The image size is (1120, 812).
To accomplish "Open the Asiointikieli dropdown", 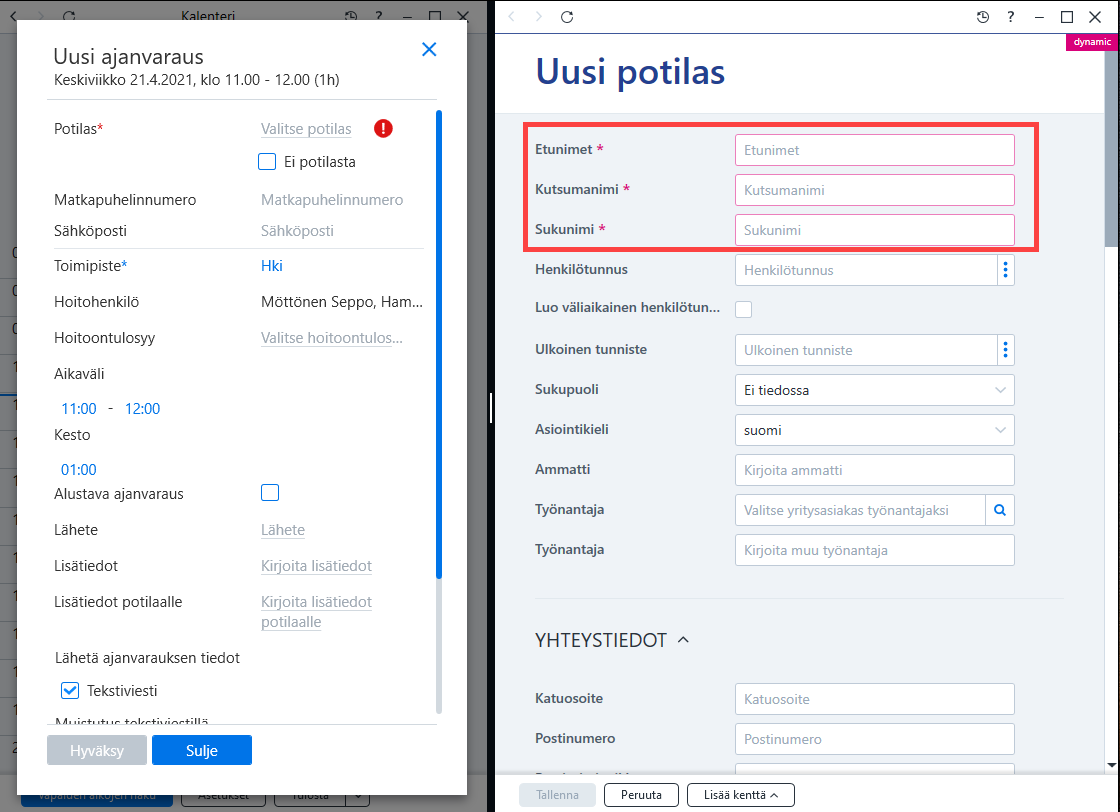I will [874, 430].
